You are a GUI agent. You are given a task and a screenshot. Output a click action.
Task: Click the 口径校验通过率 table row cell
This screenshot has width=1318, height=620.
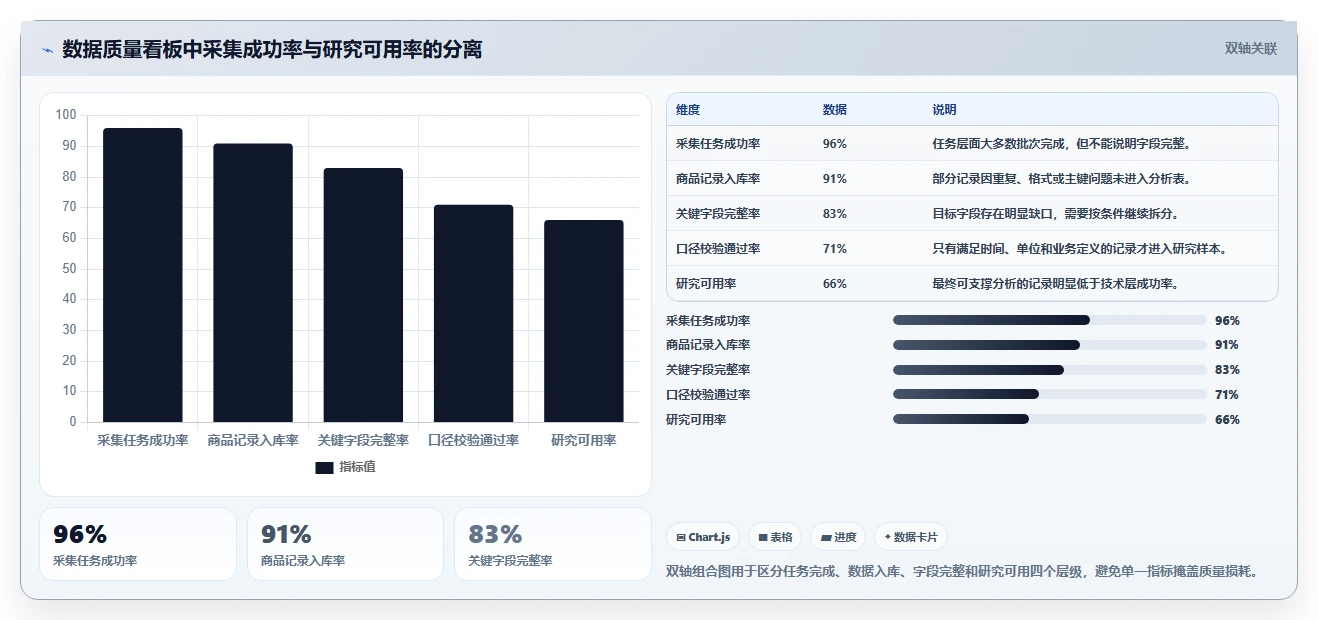(x=718, y=249)
